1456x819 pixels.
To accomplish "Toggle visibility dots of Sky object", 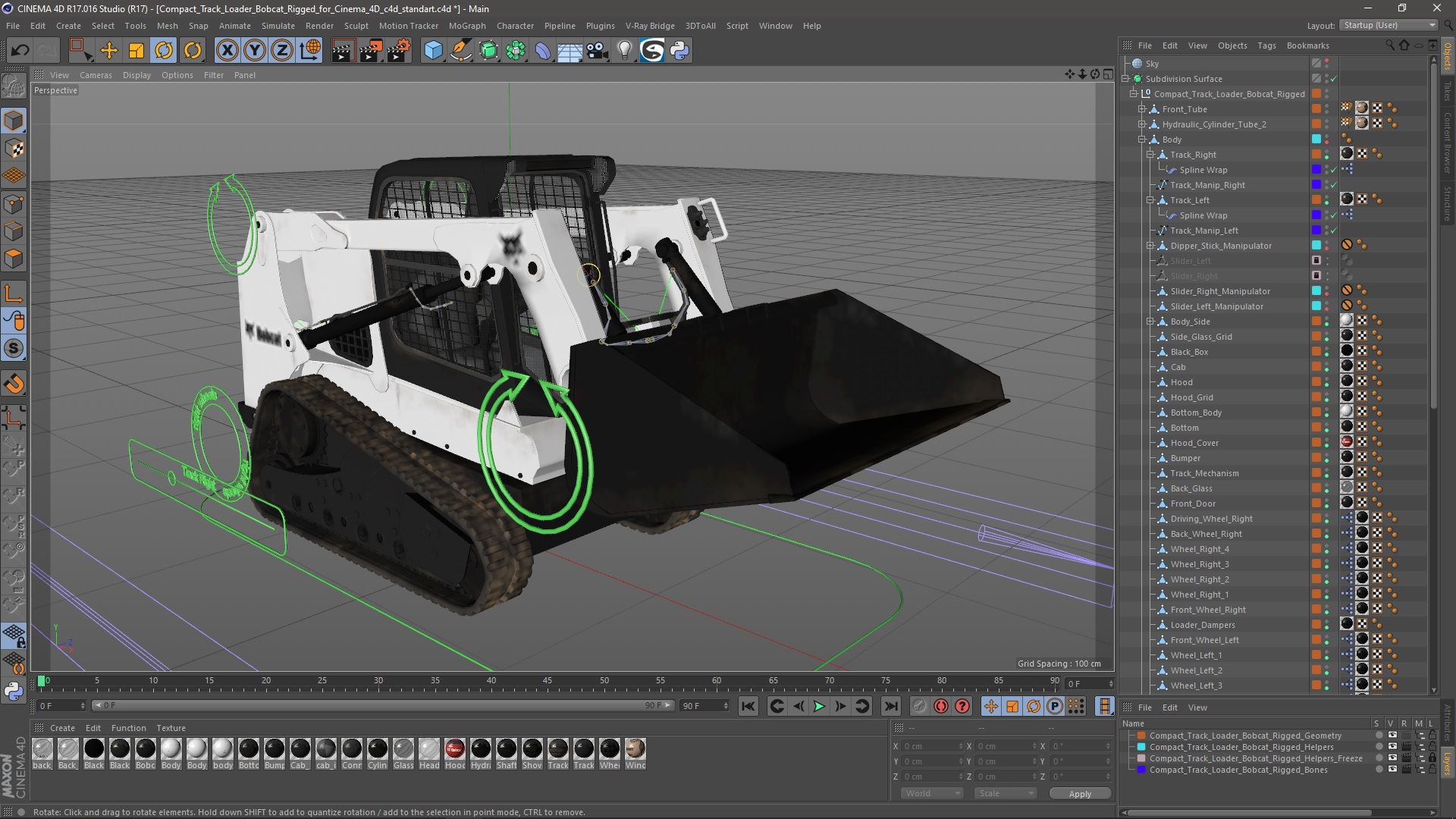I will [x=1327, y=64].
